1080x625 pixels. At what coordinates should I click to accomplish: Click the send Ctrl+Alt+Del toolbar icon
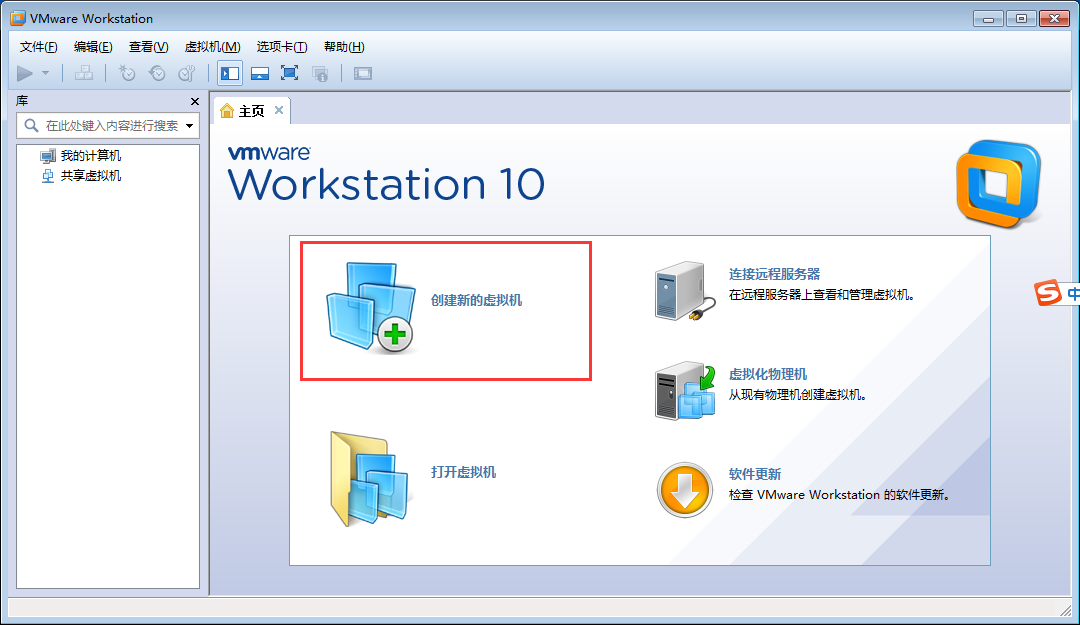(84, 73)
